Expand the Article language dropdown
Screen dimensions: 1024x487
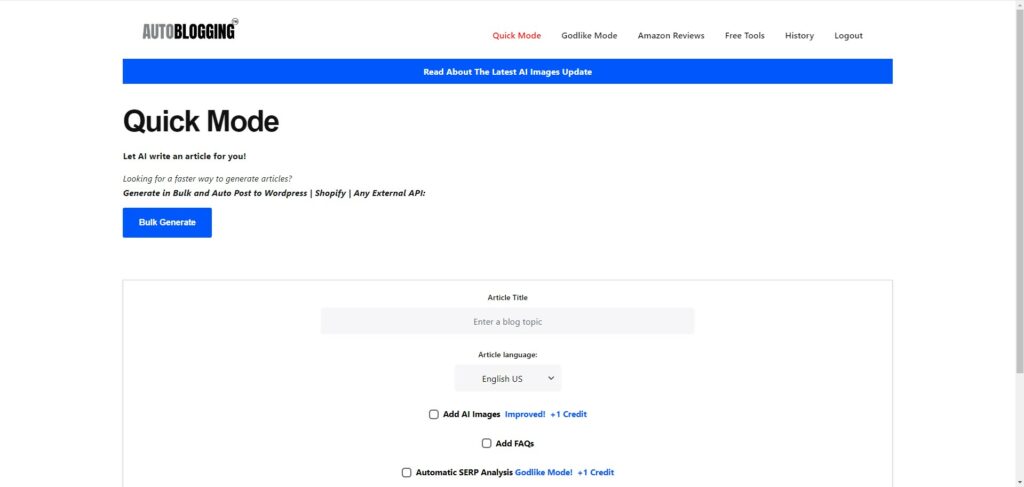[x=507, y=379]
